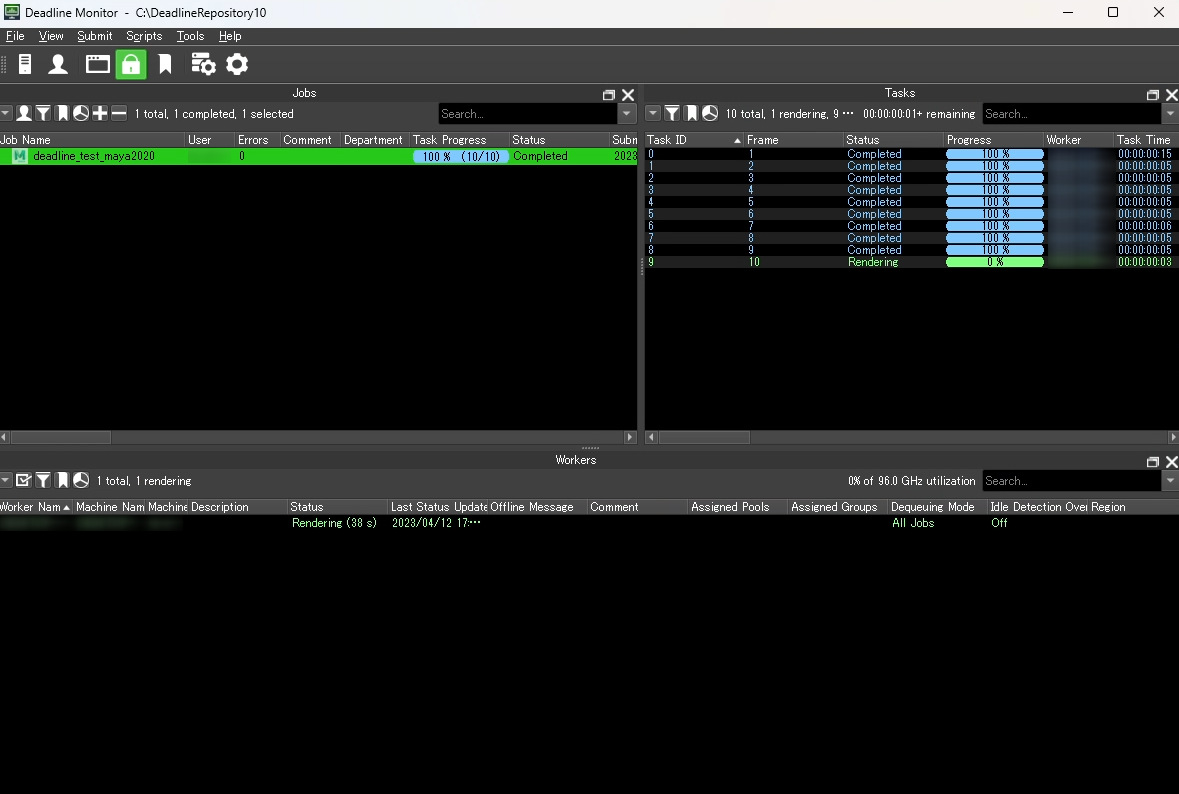Select the deadline_test_maya2020 job row
The height and width of the screenshot is (794, 1179).
click(94, 157)
